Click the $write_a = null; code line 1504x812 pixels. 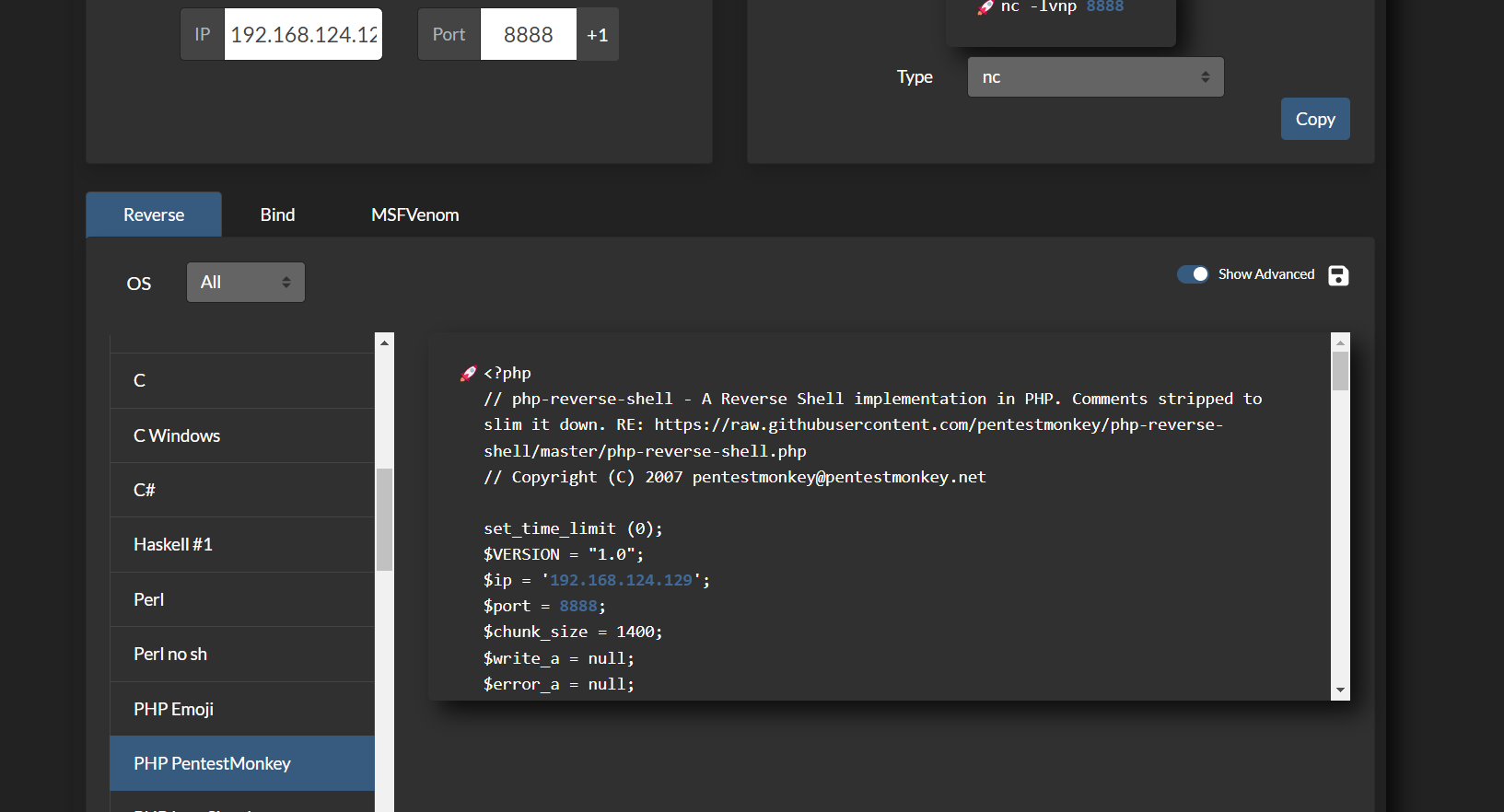pyautogui.click(x=559, y=658)
